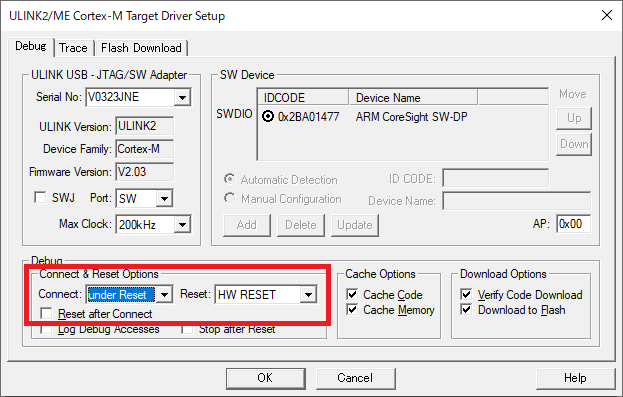Close the Target Driver Setup dialog
This screenshot has width=623, height=397.
point(606,15)
